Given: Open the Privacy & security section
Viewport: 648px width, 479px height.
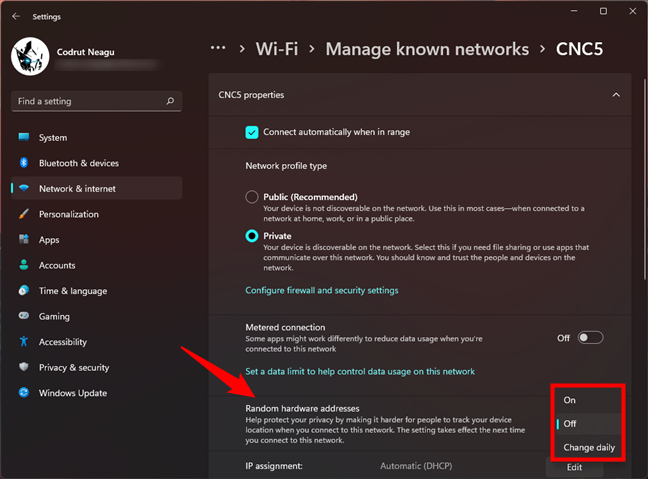Looking at the screenshot, I should pyautogui.click(x=73, y=367).
